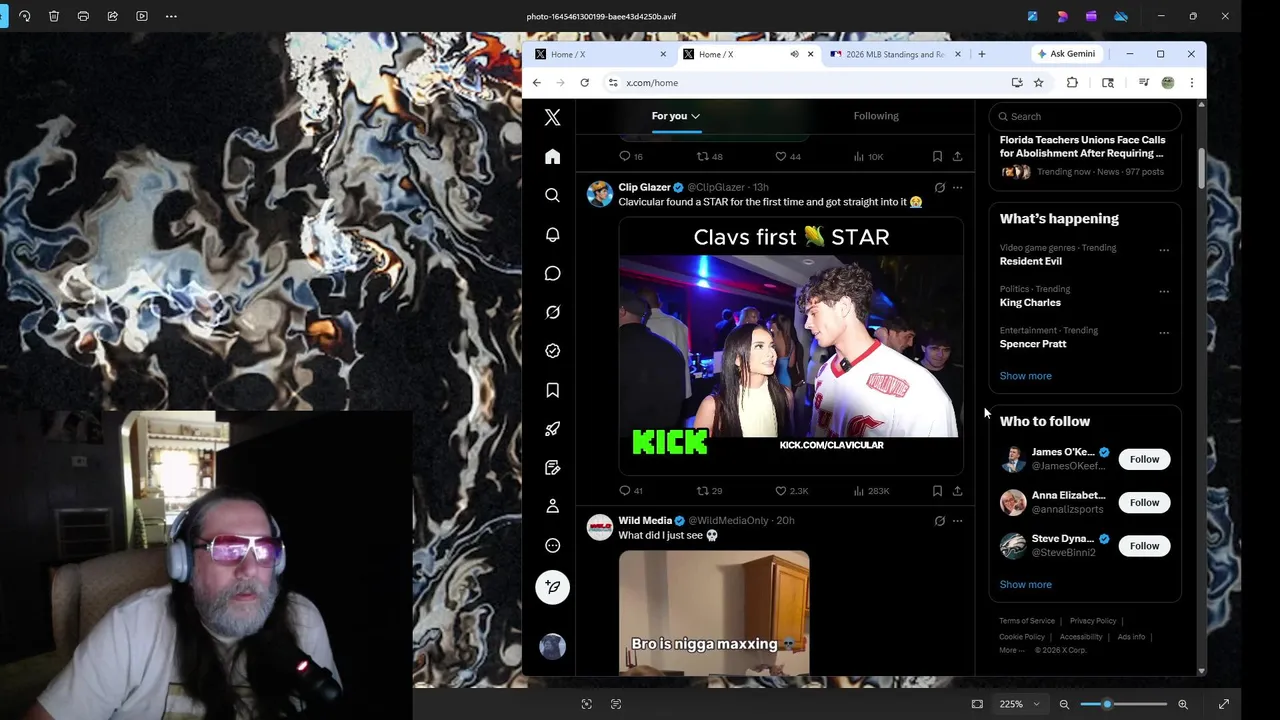Open Chat bubble icon in X sidebar
The height and width of the screenshot is (720, 1280).
[x=552, y=273]
